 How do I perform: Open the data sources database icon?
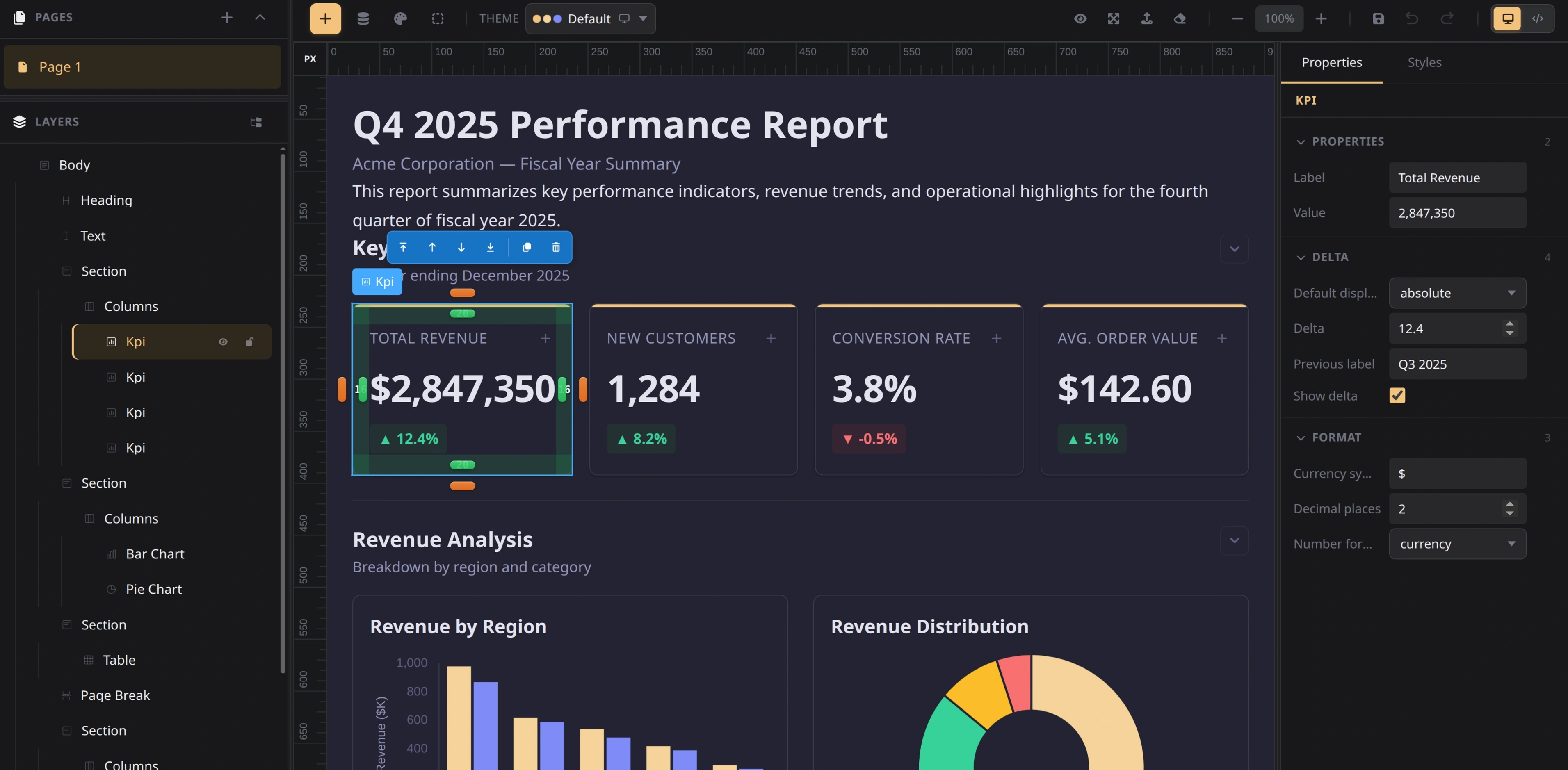click(363, 18)
